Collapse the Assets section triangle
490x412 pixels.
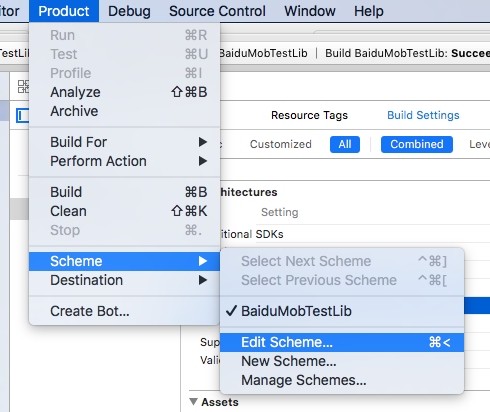click(193, 402)
